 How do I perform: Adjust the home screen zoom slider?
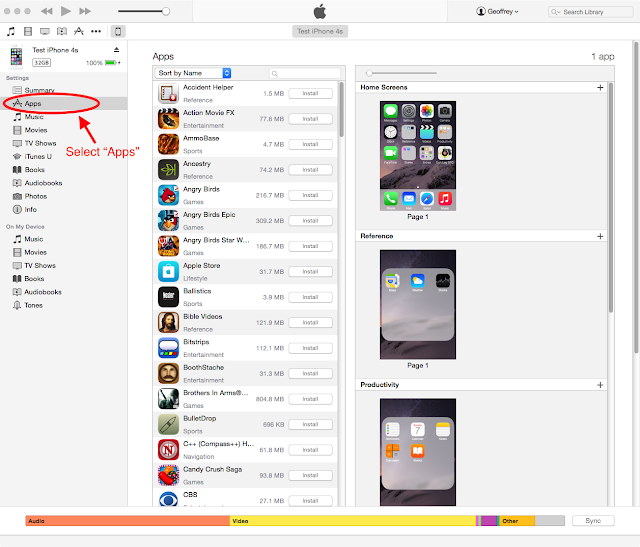tap(369, 73)
